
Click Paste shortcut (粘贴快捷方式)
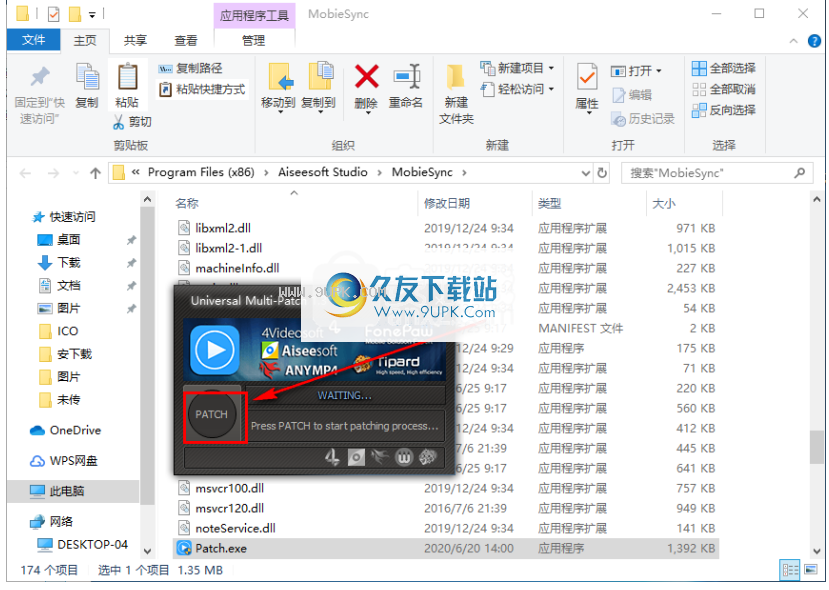(x=202, y=89)
